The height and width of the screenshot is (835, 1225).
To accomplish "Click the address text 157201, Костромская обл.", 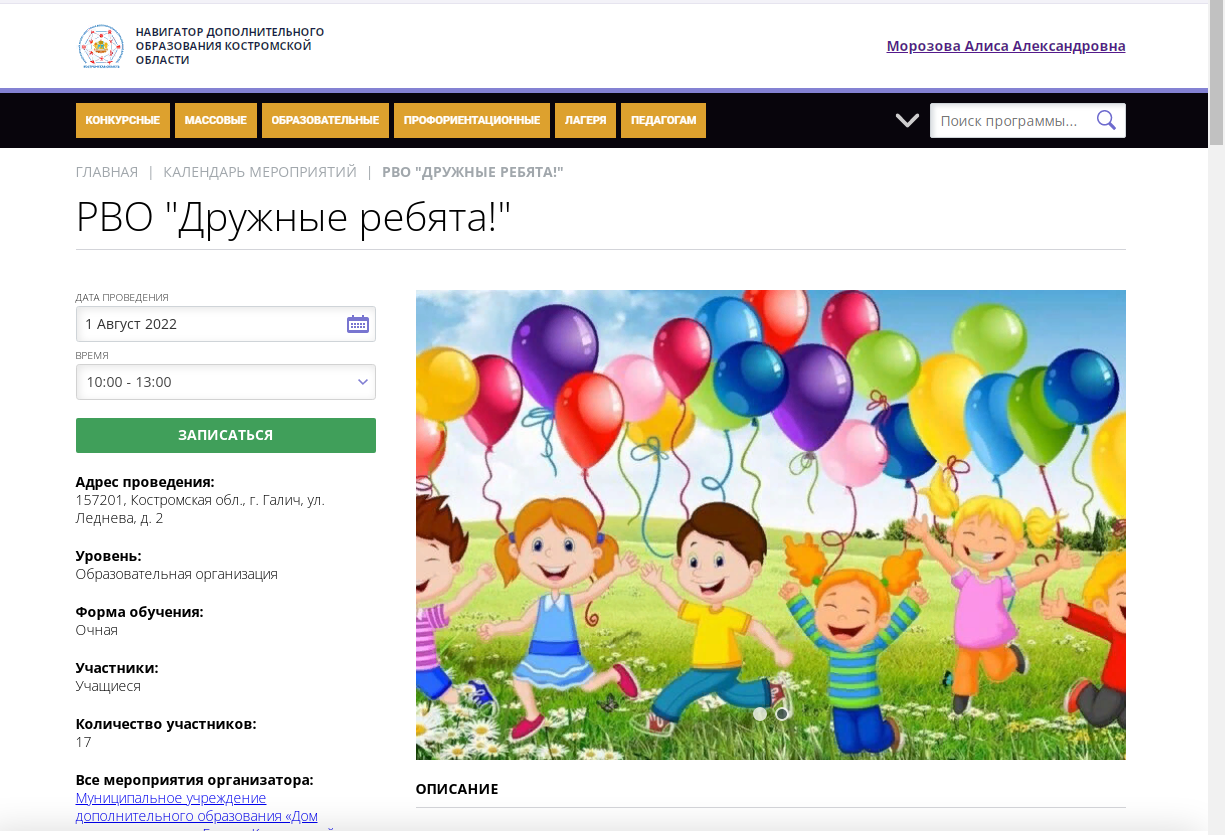I will pyautogui.click(x=200, y=509).
